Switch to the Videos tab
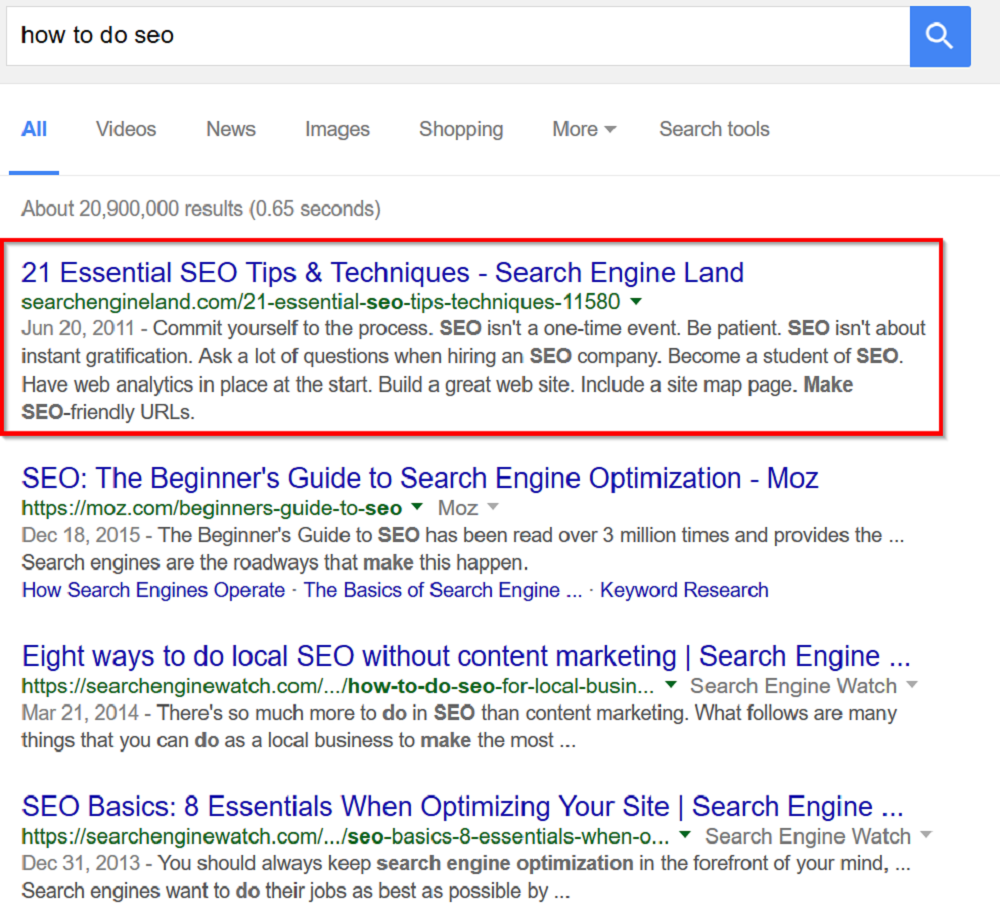Screen dimensions: 1000x910 click(126, 129)
